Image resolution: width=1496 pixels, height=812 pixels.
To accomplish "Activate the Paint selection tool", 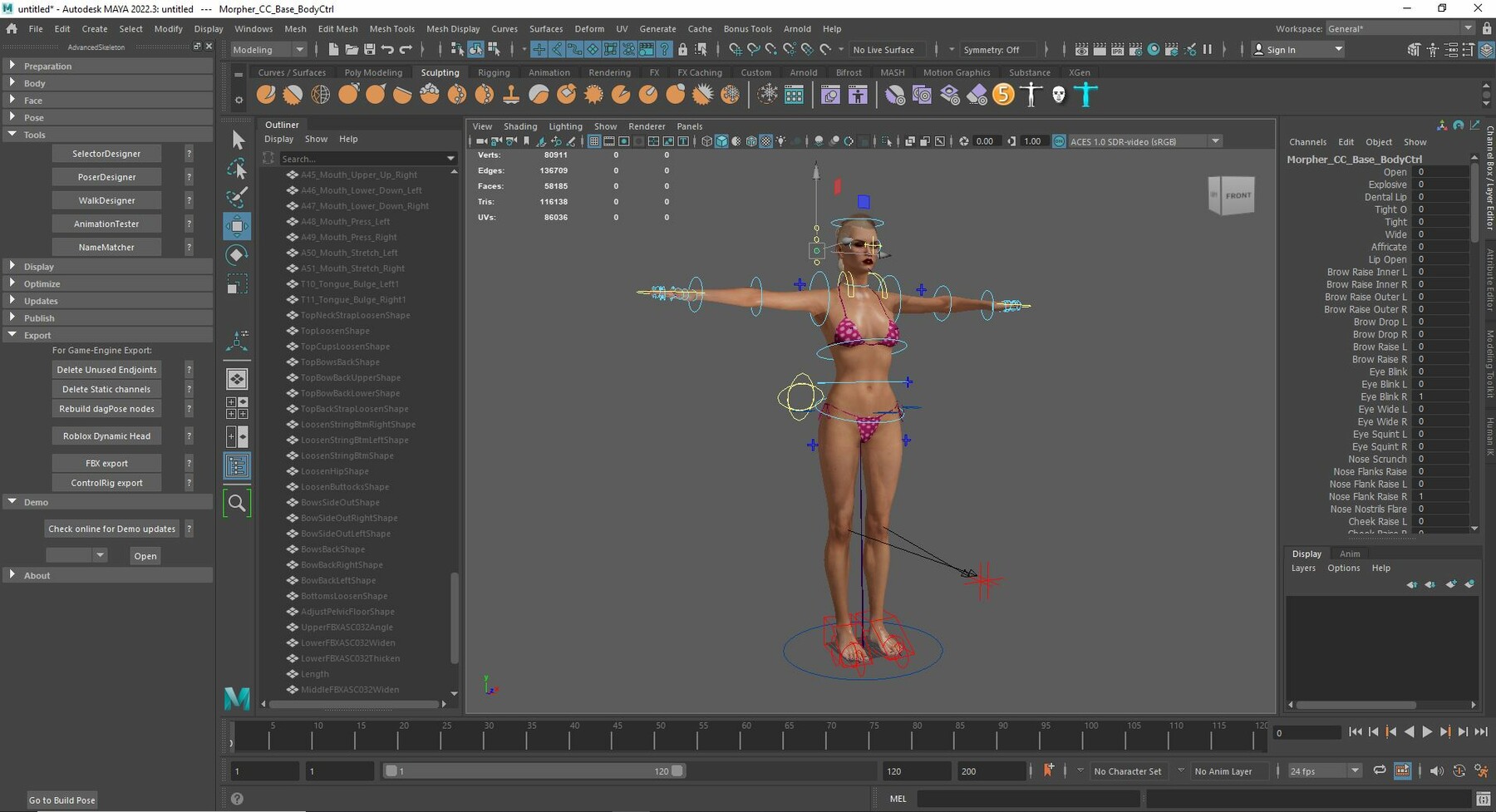I will click(237, 197).
